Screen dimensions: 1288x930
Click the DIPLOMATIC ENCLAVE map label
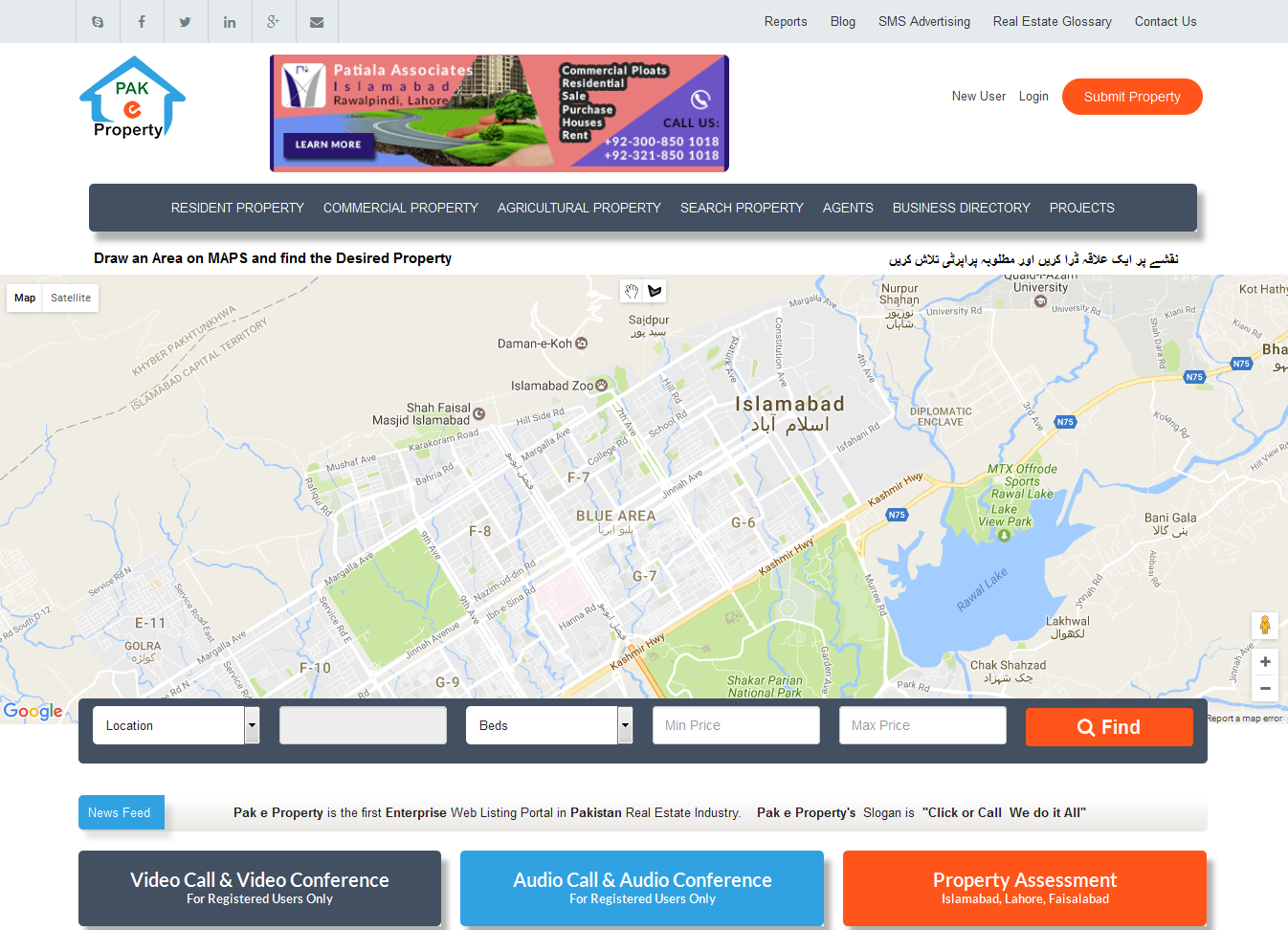click(941, 416)
